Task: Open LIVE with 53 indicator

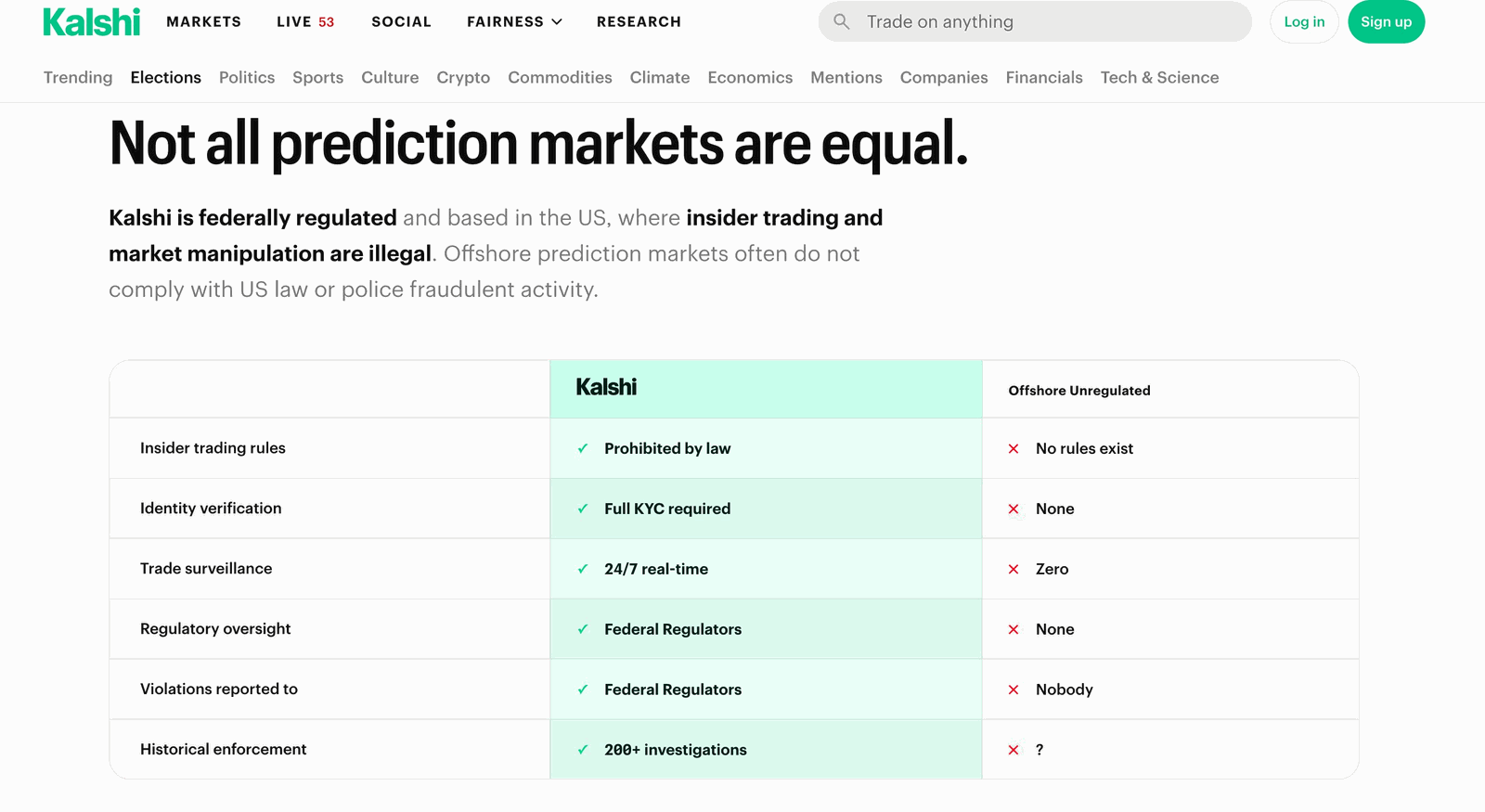Action: 304,21
